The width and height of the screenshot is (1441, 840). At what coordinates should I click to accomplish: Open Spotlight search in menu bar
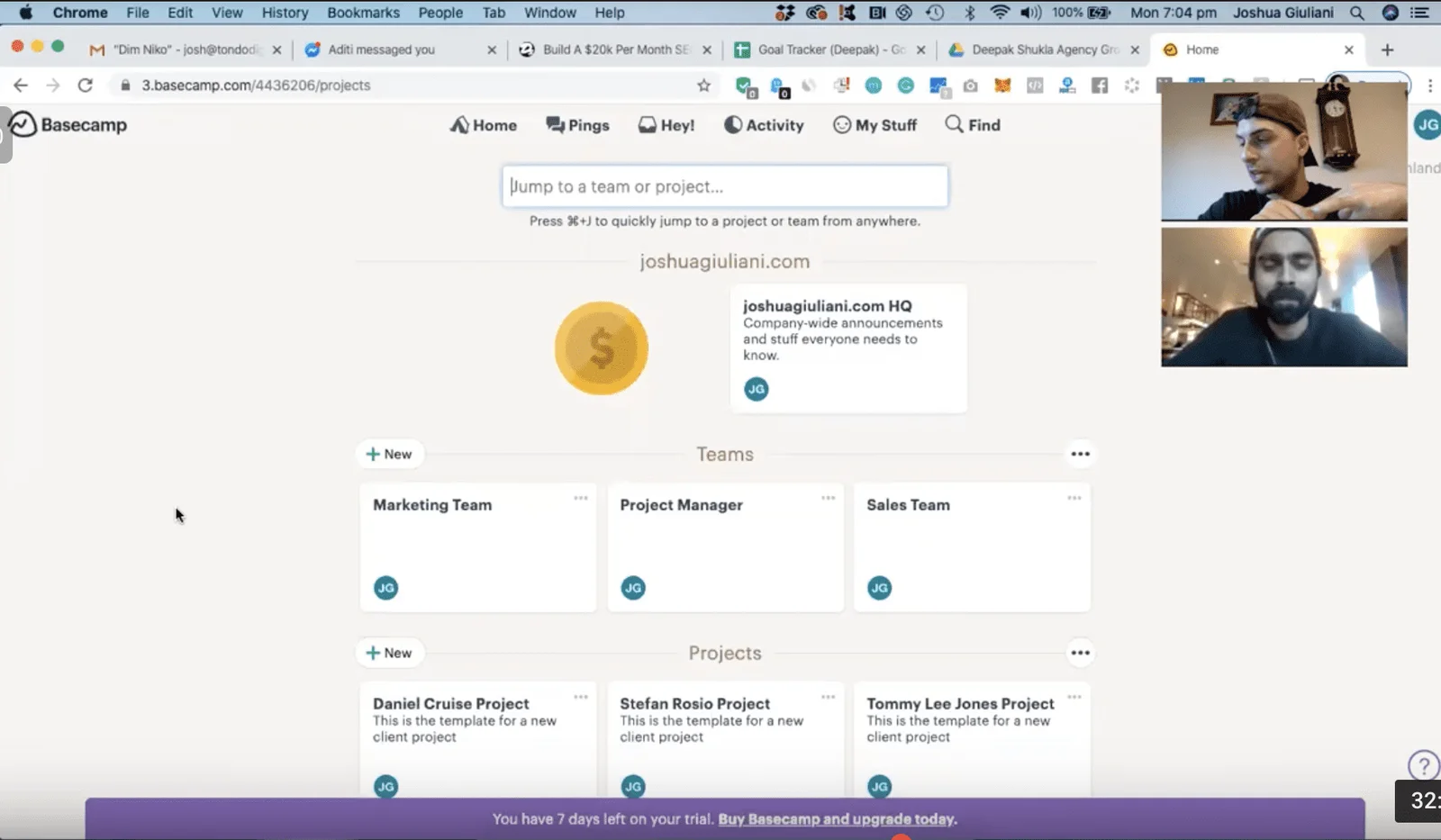click(1356, 13)
